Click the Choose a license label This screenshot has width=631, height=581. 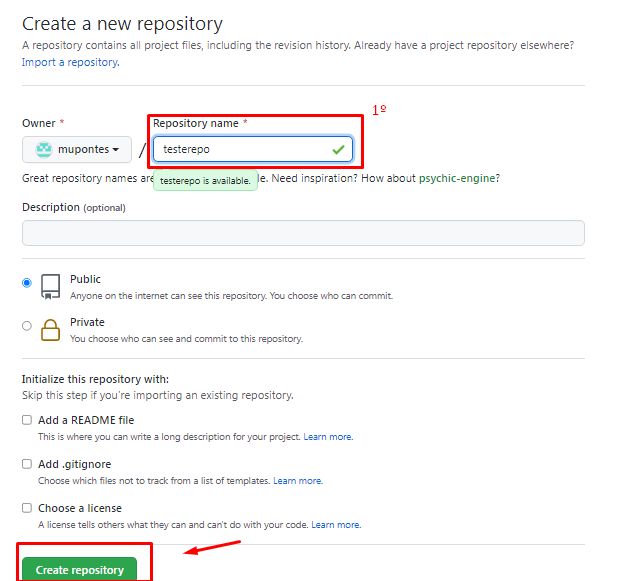80,508
